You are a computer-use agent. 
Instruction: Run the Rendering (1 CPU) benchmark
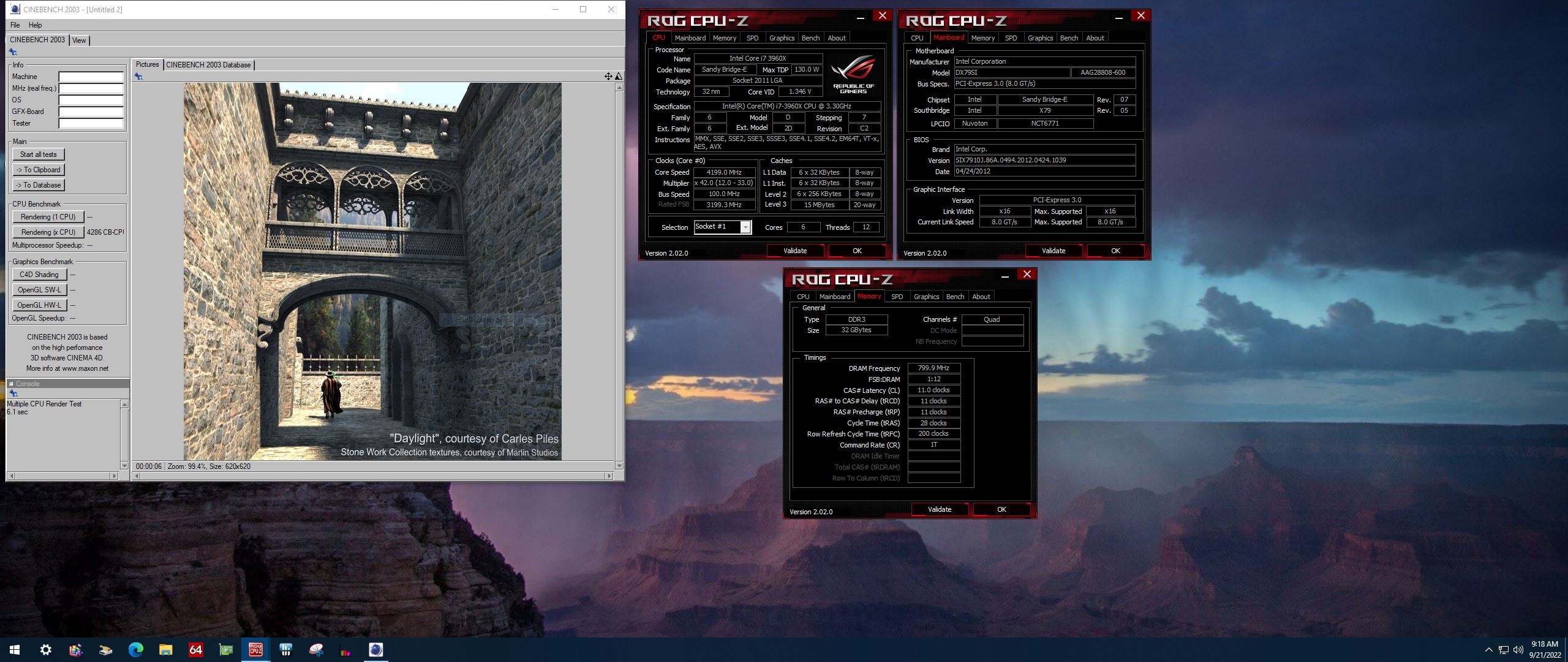pyautogui.click(x=48, y=217)
